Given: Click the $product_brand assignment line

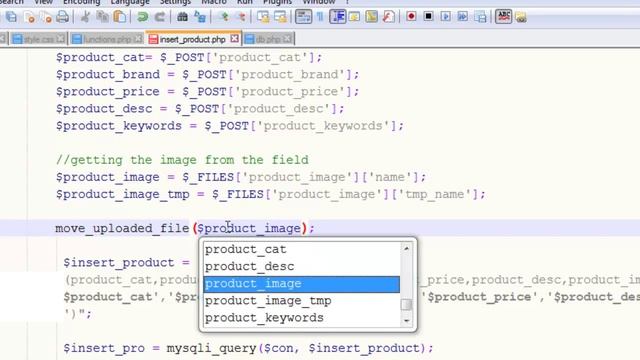Looking at the screenshot, I should point(207,74).
